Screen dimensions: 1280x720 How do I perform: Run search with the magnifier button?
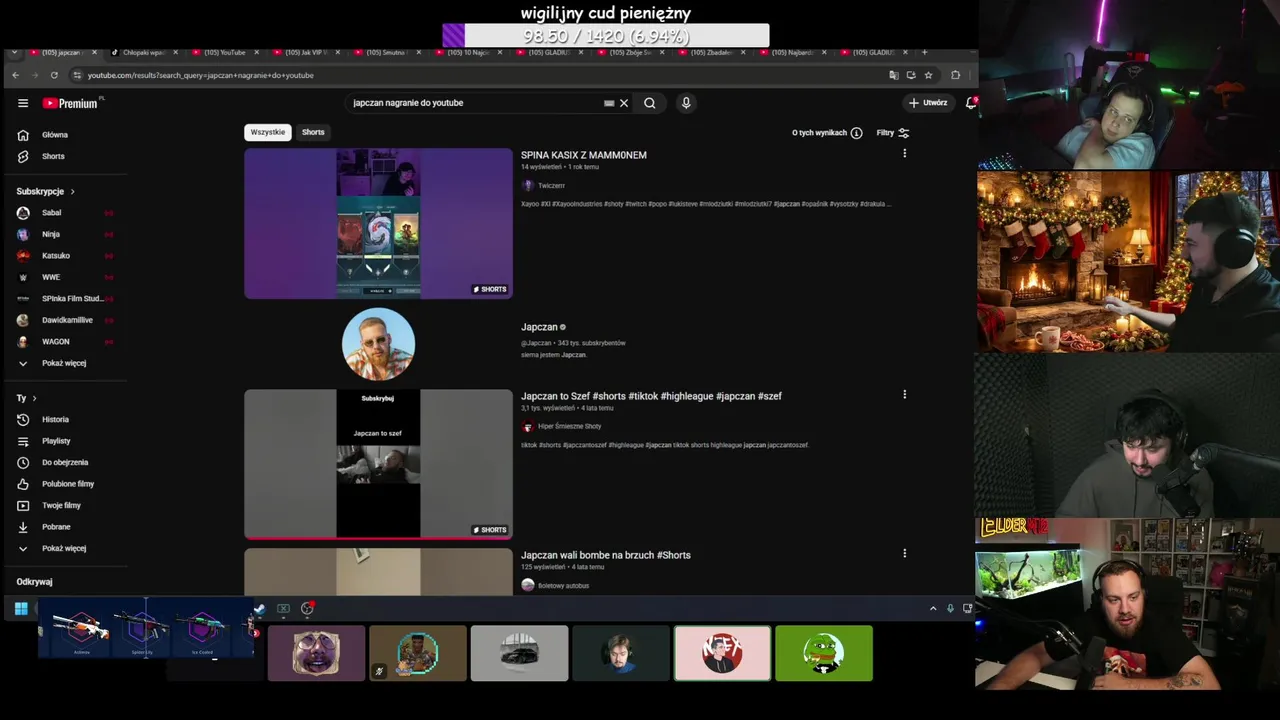[x=650, y=103]
